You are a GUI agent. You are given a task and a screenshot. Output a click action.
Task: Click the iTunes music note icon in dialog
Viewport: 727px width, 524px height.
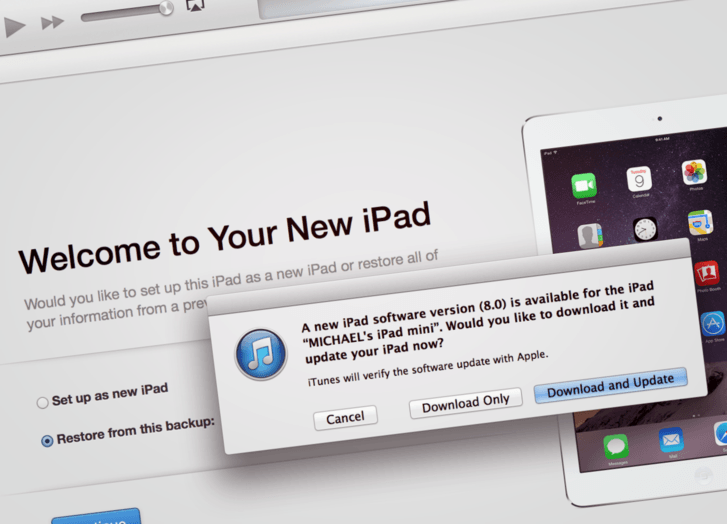(x=262, y=355)
